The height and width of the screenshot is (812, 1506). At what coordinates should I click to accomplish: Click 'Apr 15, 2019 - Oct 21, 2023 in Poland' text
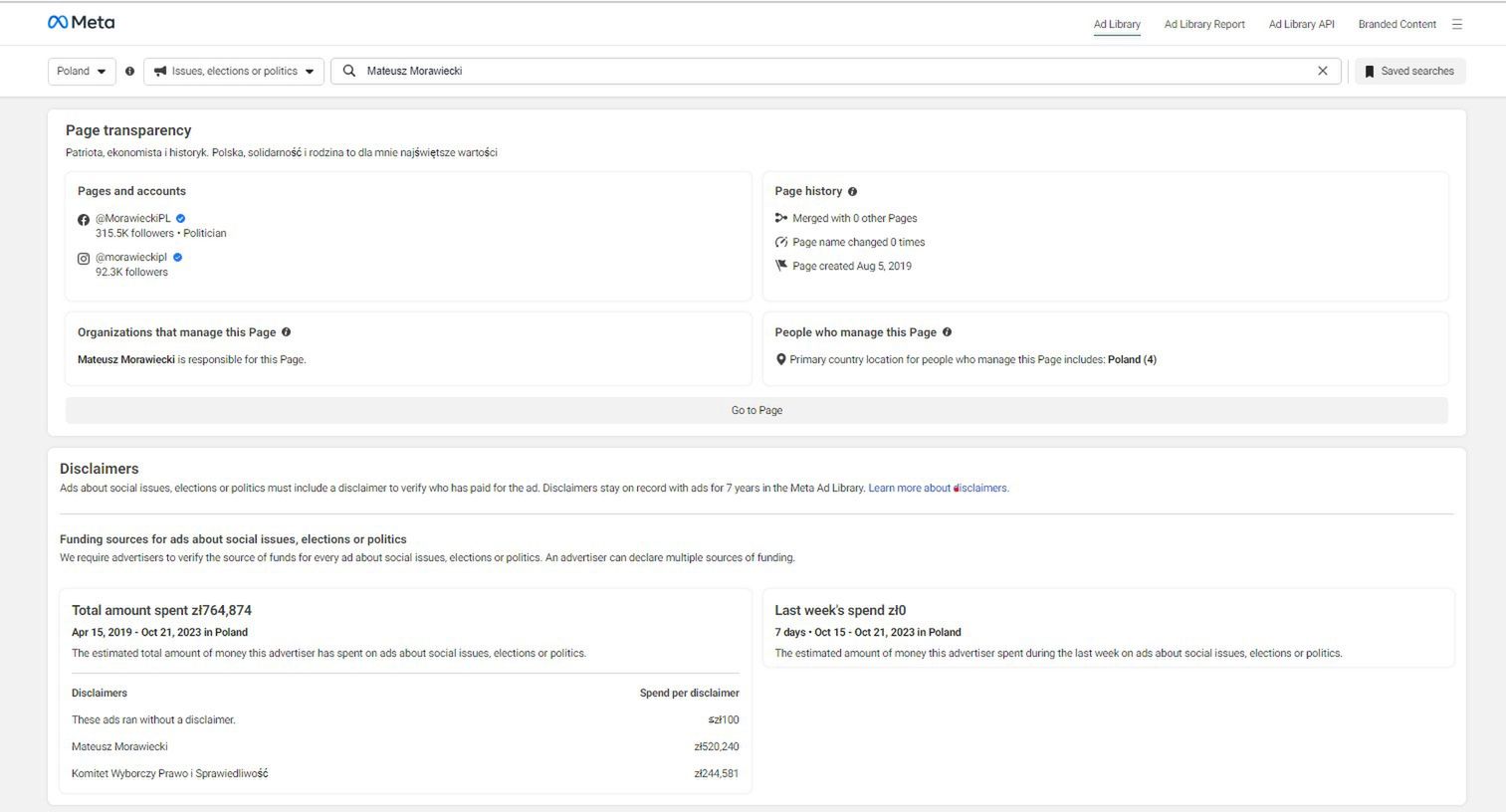tap(159, 632)
